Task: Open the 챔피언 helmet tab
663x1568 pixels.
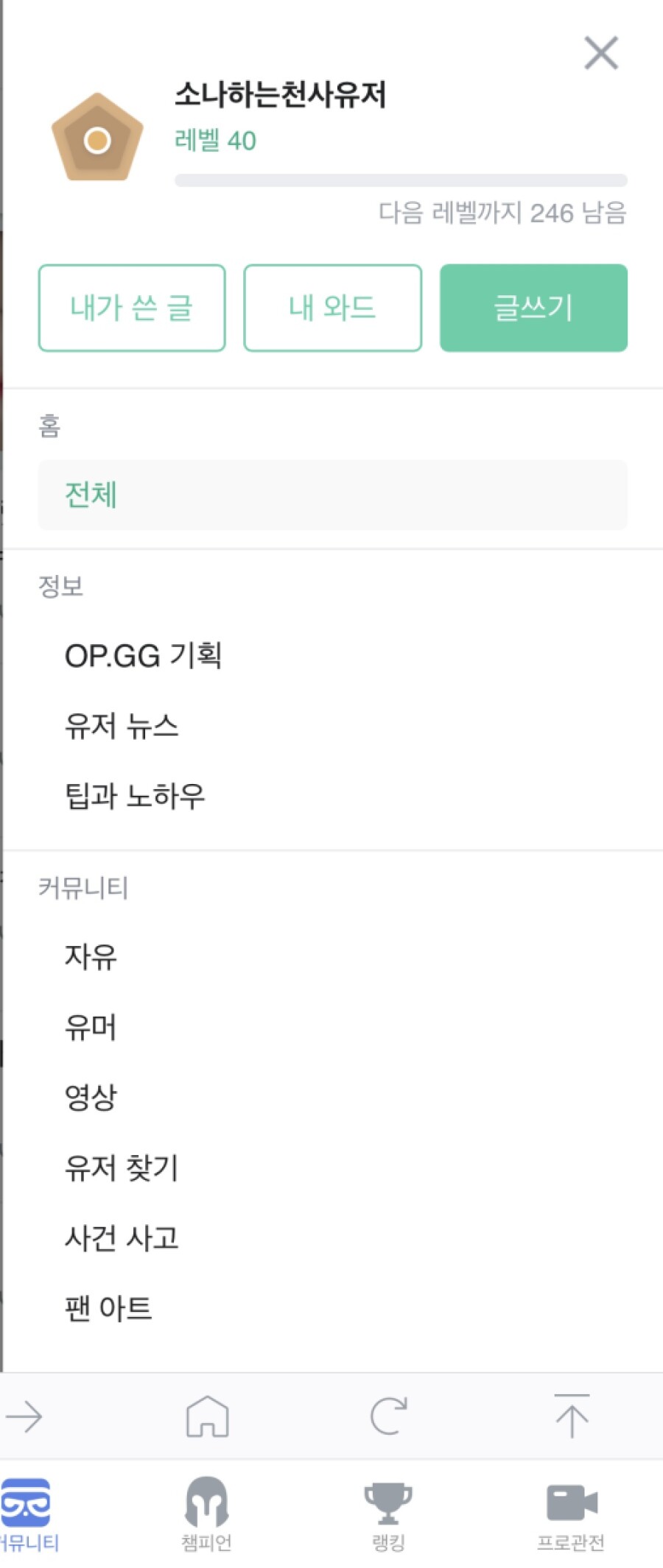Action: [206, 1514]
